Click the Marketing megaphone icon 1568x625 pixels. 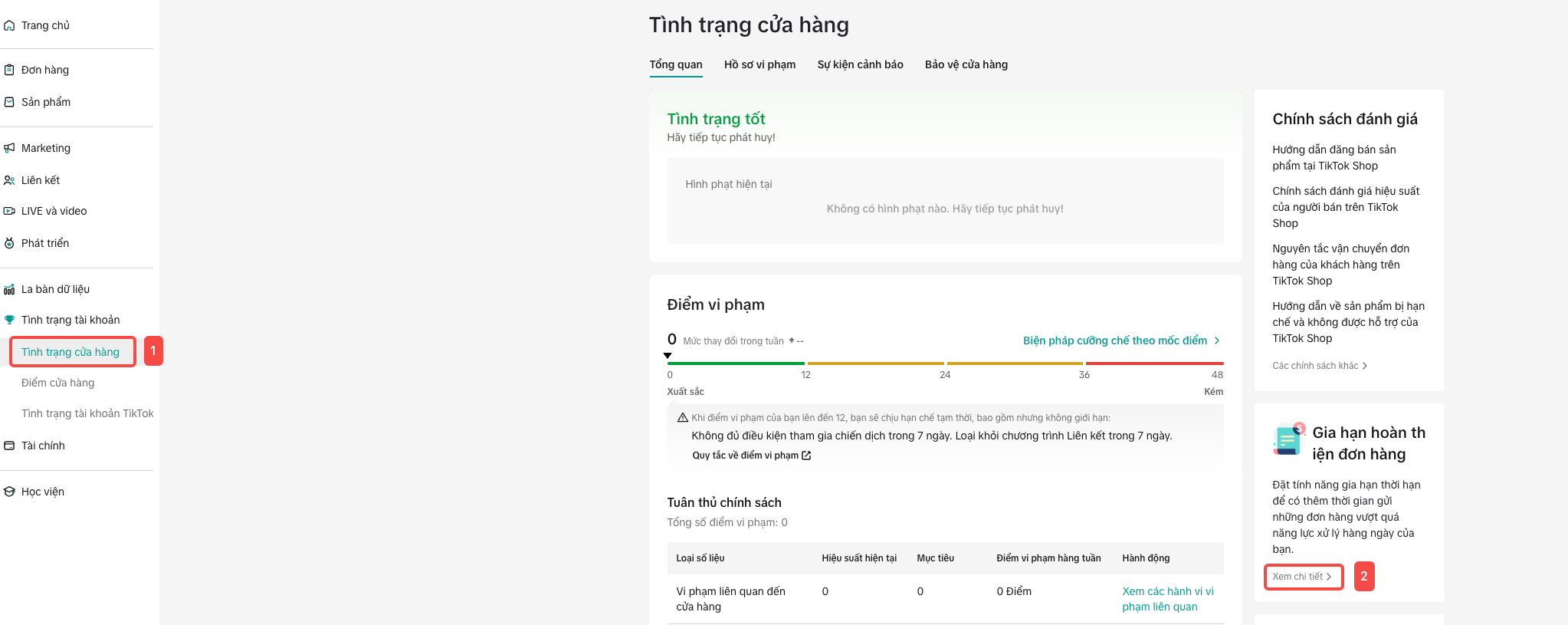[9, 148]
